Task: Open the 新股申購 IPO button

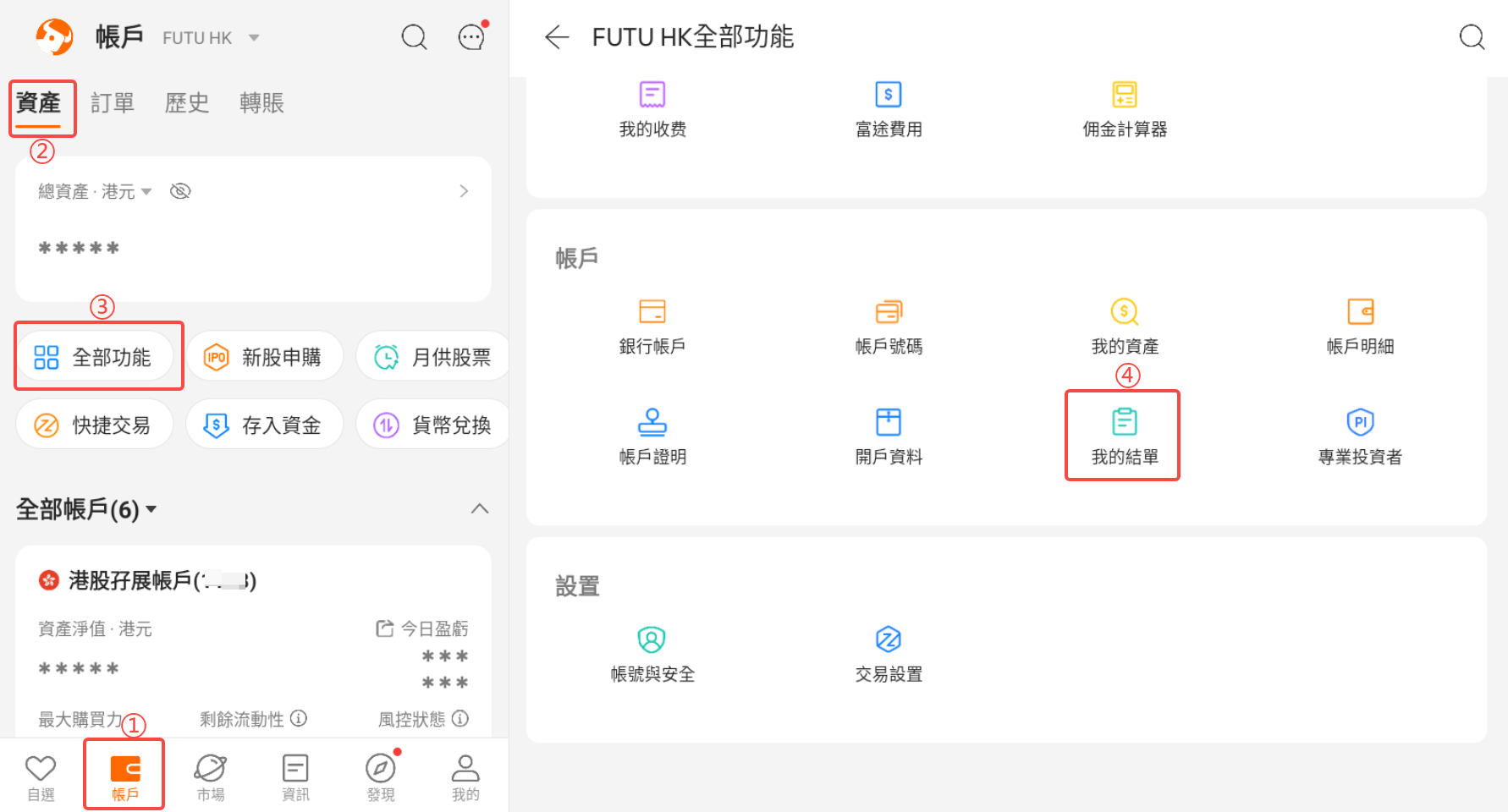Action: tap(265, 357)
